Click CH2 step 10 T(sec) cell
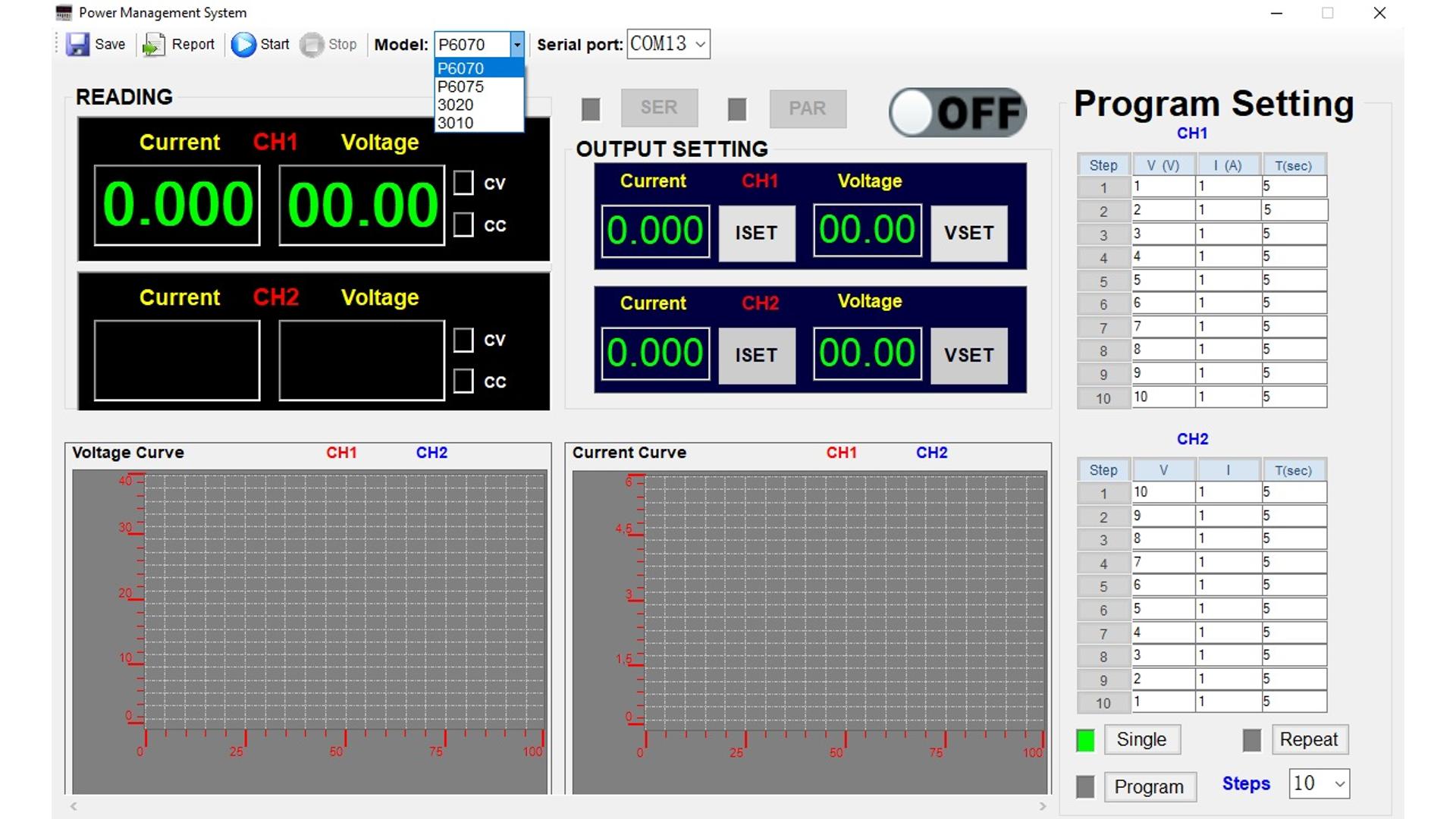1456x819 pixels. 1294,702
